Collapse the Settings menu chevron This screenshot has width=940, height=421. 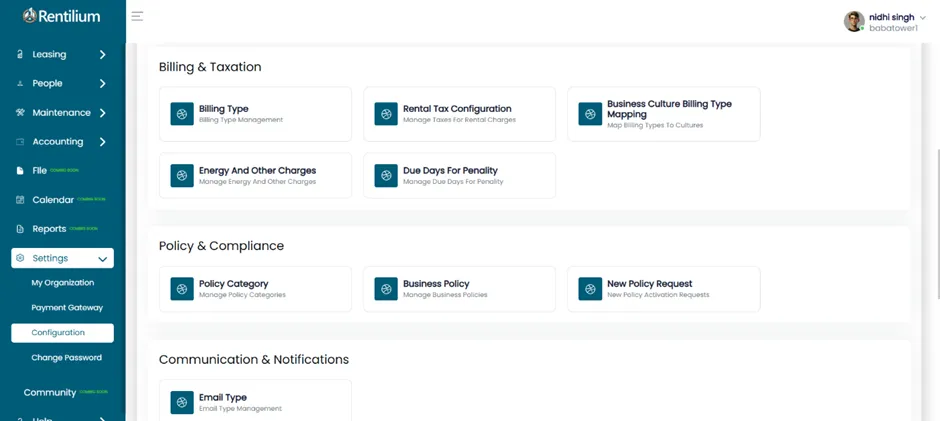tap(103, 259)
